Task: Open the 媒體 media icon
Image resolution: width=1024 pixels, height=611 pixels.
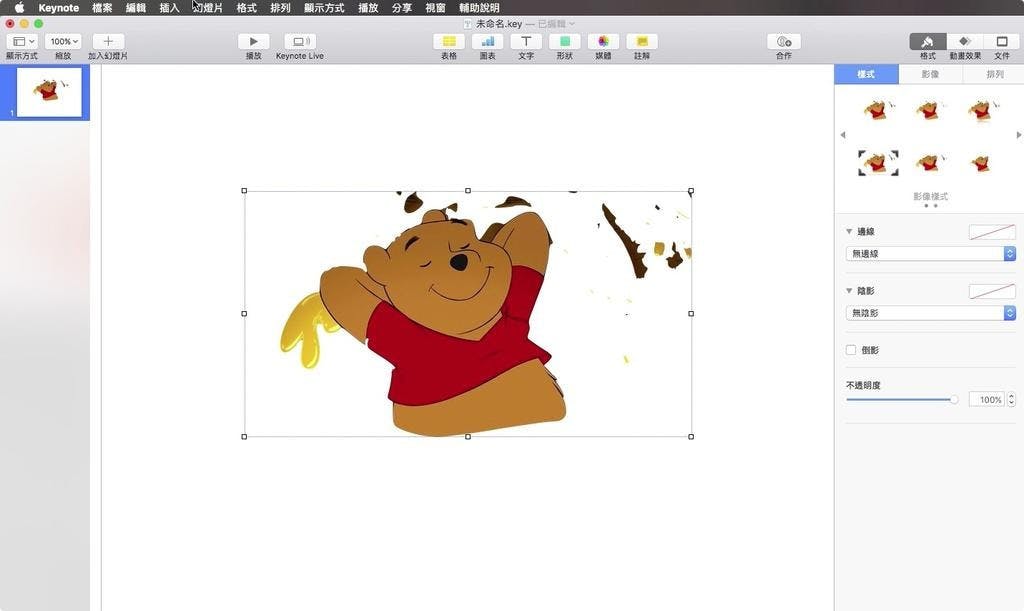Action: tap(603, 41)
